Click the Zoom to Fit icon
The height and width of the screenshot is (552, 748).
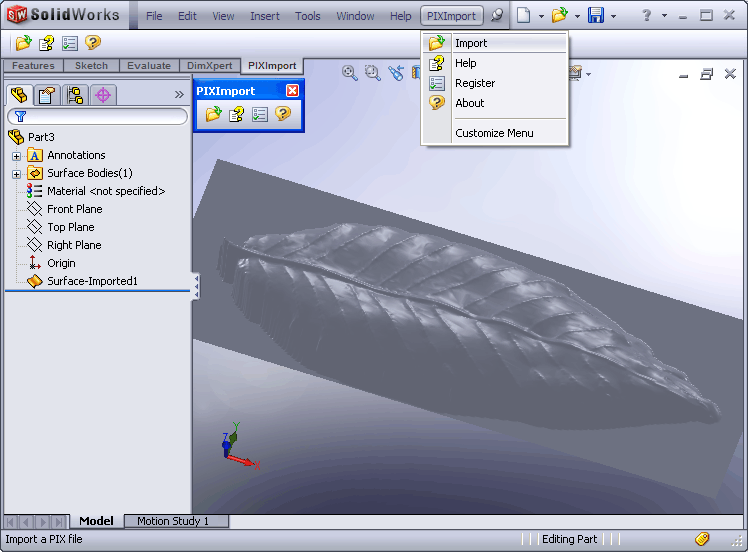350,73
